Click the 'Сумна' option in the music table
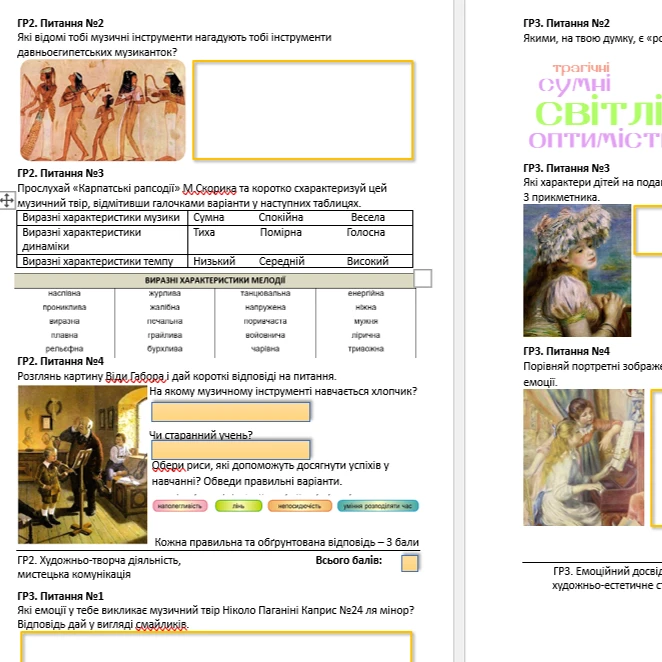The height and width of the screenshot is (662, 662). (209, 217)
